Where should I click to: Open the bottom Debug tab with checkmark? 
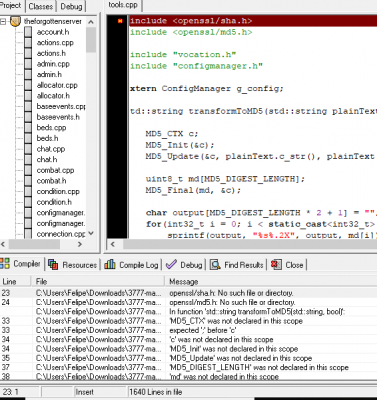coord(184,265)
